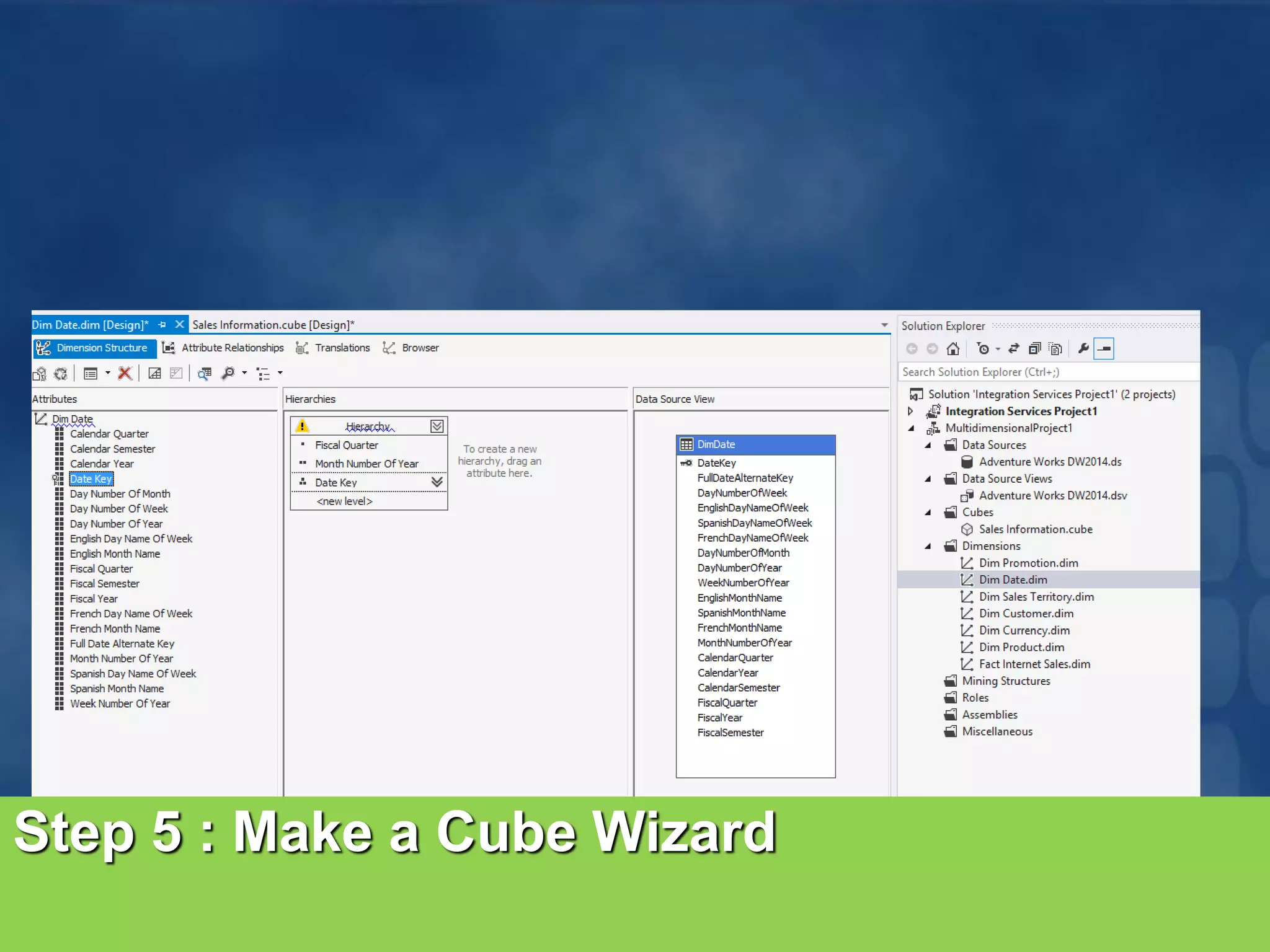Click the Show All Files icon
This screenshot has height=952, width=1270.
point(1055,349)
